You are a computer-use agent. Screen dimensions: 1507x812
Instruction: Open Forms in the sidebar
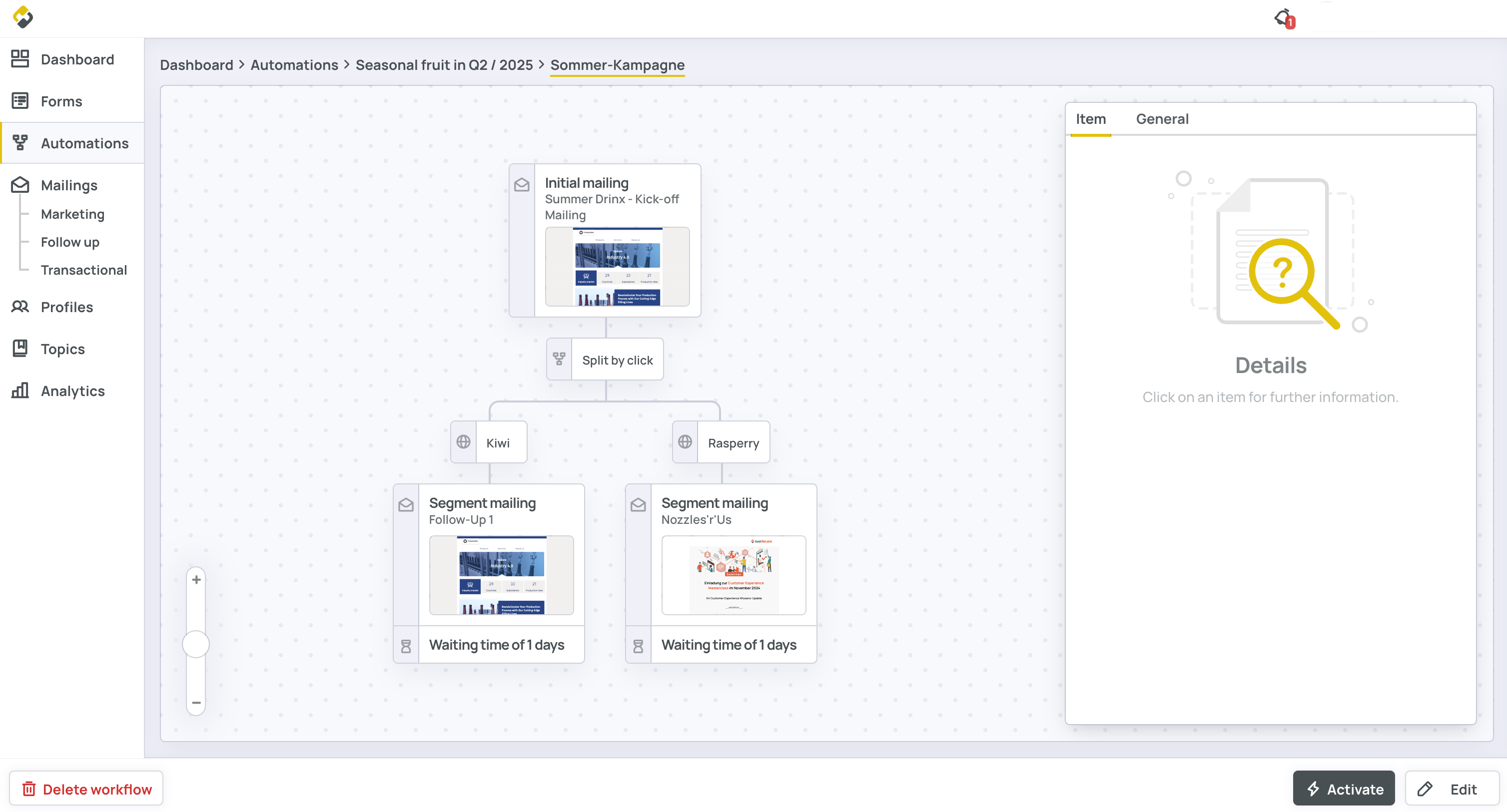61,101
